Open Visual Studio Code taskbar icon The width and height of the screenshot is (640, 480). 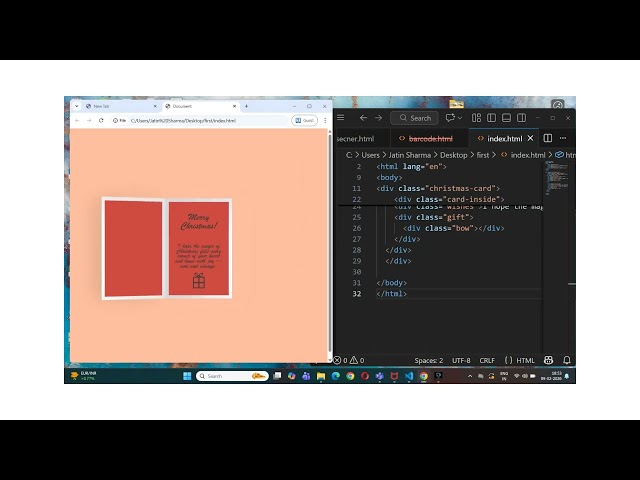pyautogui.click(x=409, y=376)
